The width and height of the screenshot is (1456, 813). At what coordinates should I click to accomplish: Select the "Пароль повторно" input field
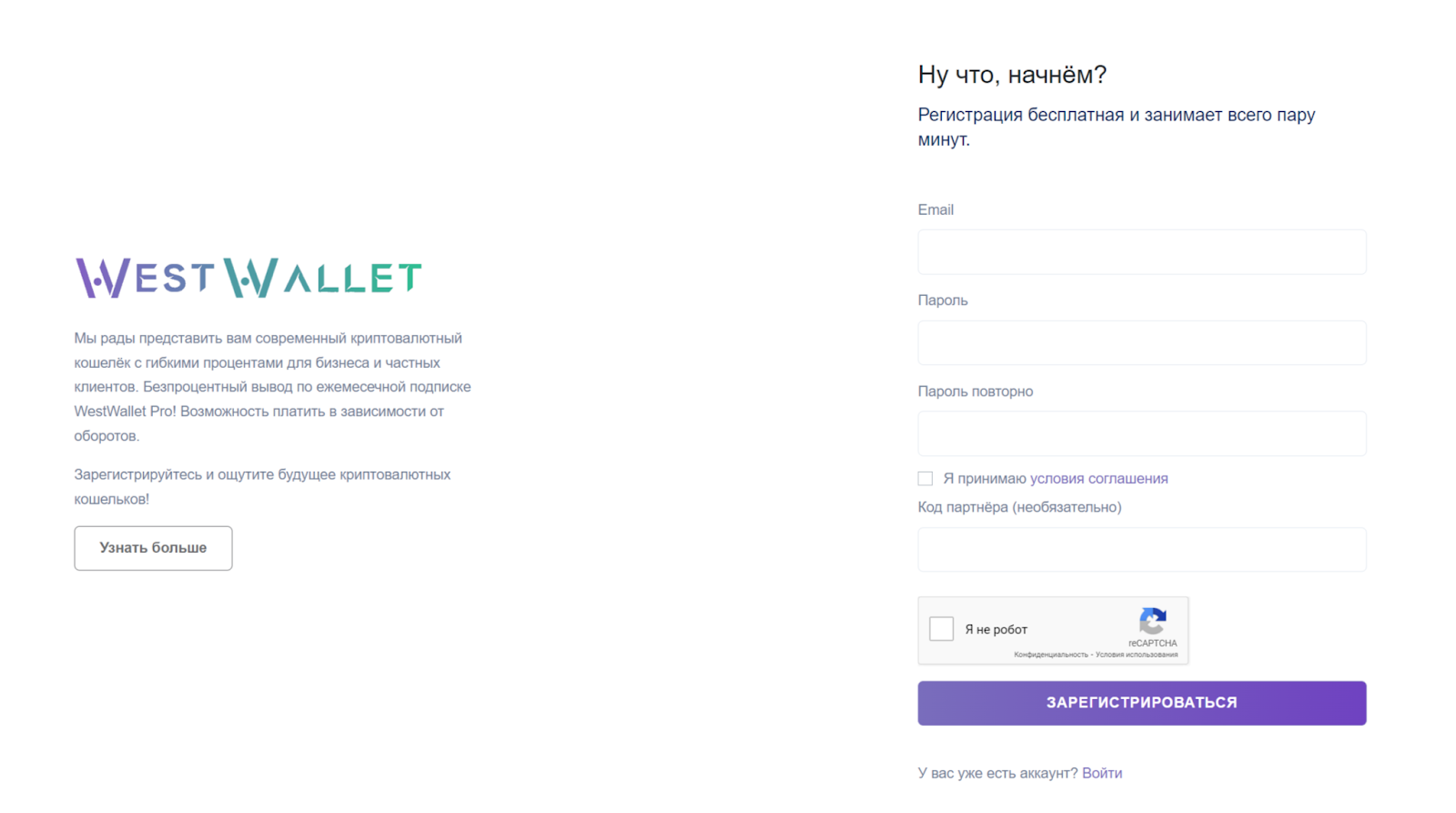[1141, 434]
